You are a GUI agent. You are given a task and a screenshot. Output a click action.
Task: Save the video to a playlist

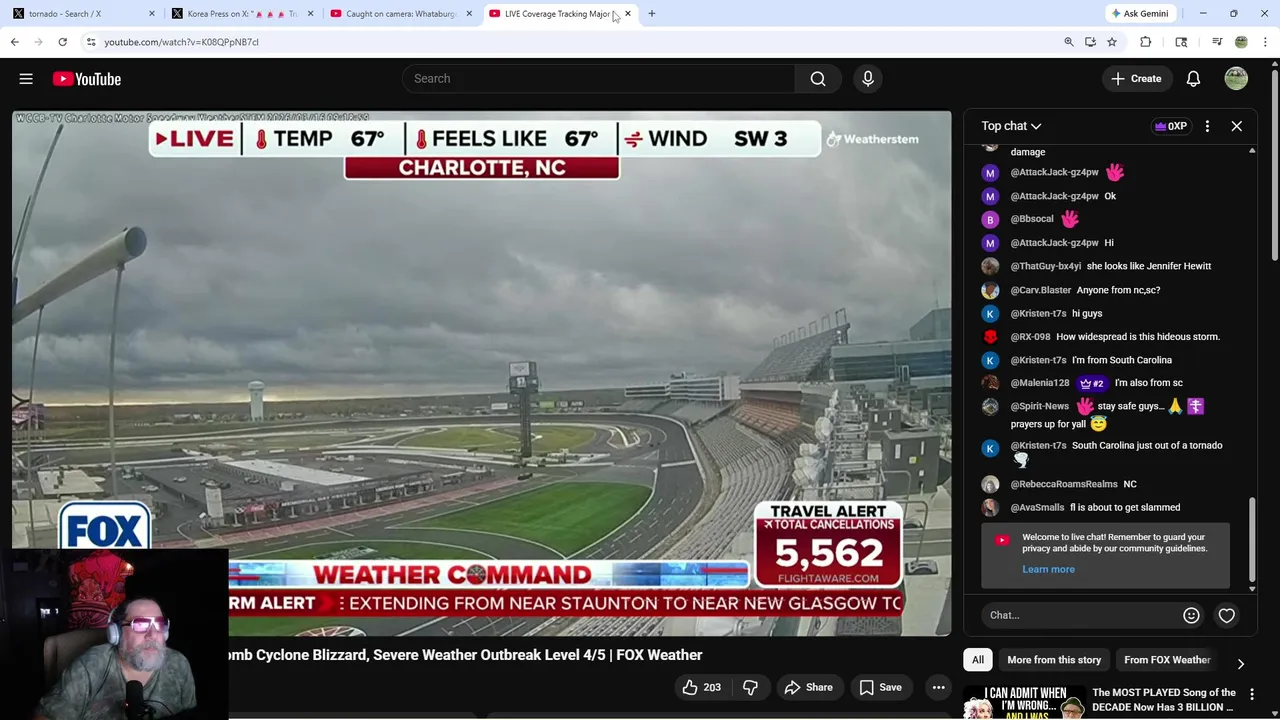[881, 687]
